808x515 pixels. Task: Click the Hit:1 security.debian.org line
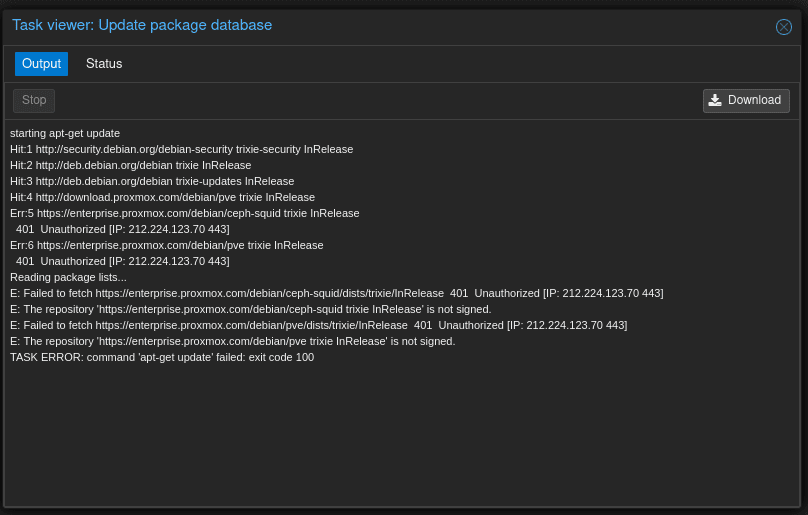[x=181, y=149]
